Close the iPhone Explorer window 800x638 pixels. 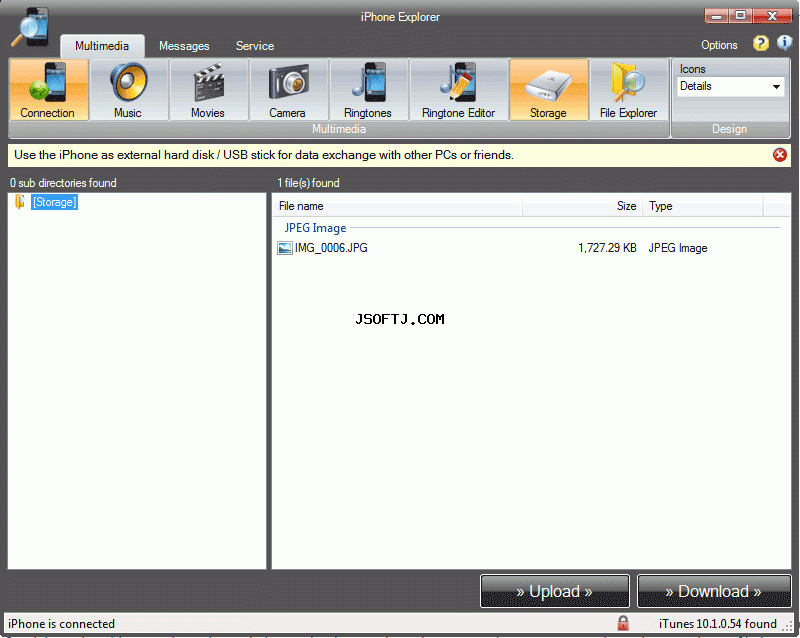(772, 16)
